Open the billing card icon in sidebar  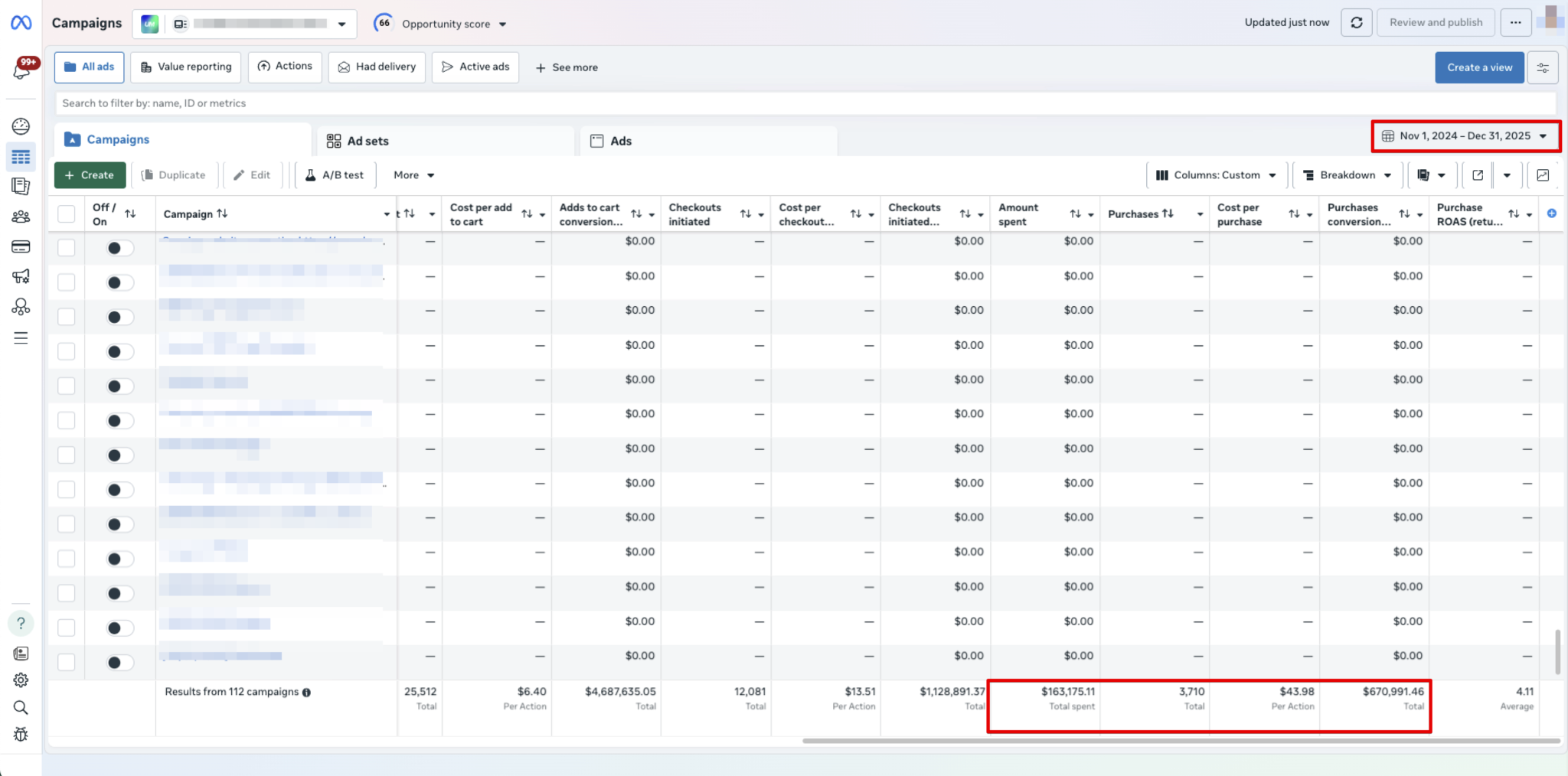(21, 246)
